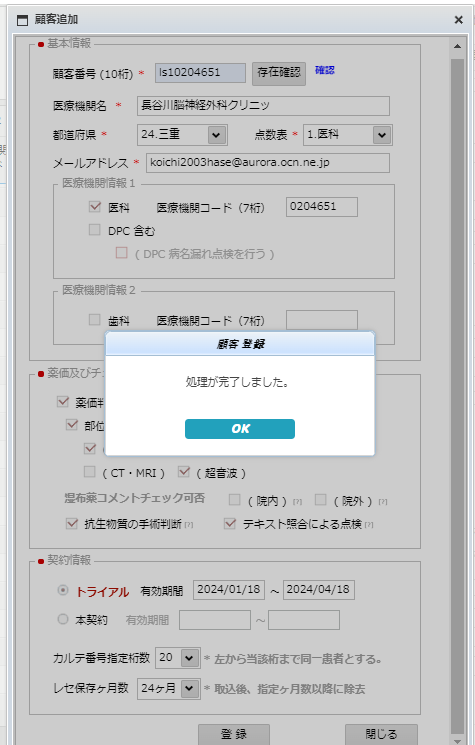Click OK in the 顧客登録 dialog

(240, 429)
